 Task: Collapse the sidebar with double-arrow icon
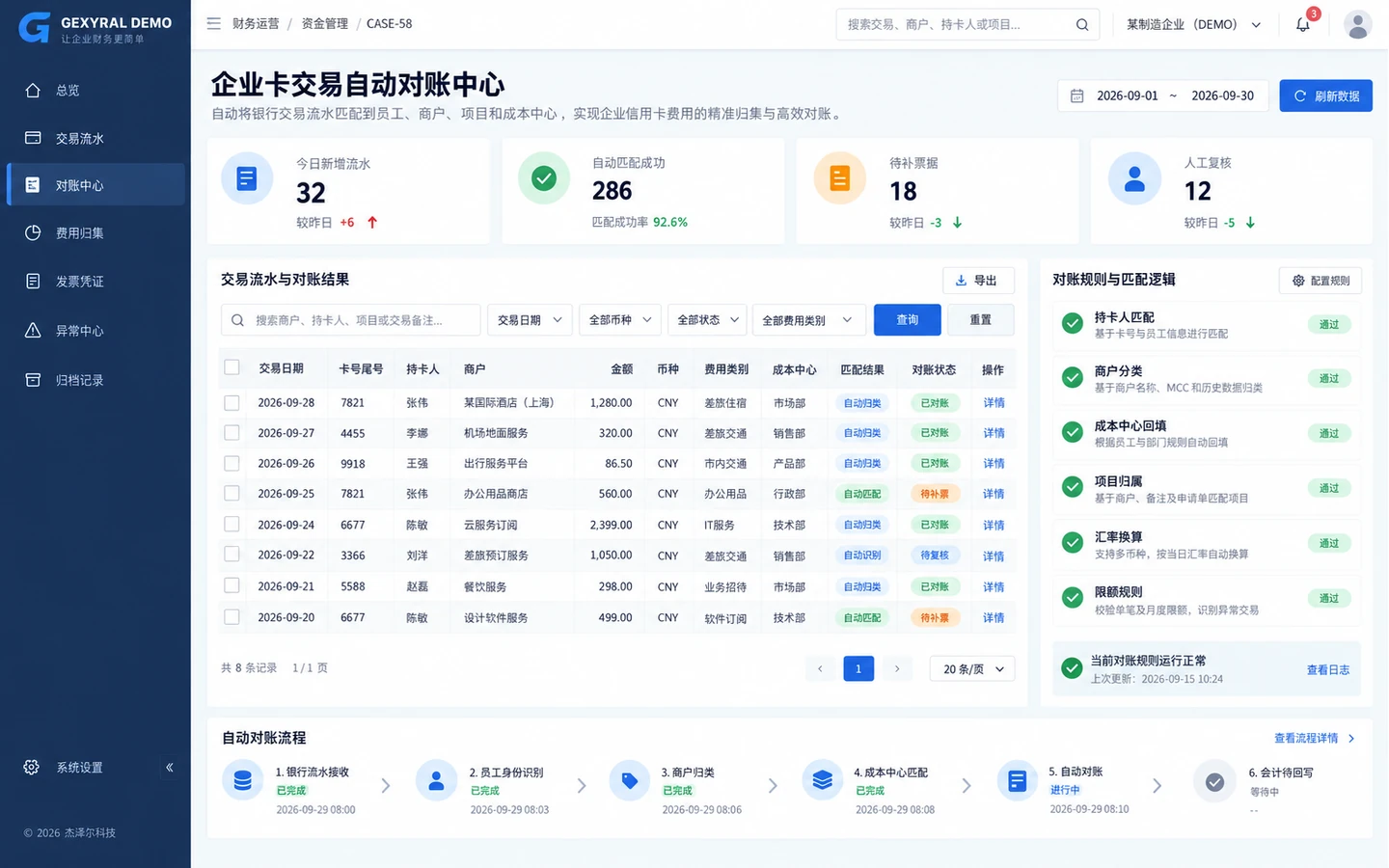(170, 768)
